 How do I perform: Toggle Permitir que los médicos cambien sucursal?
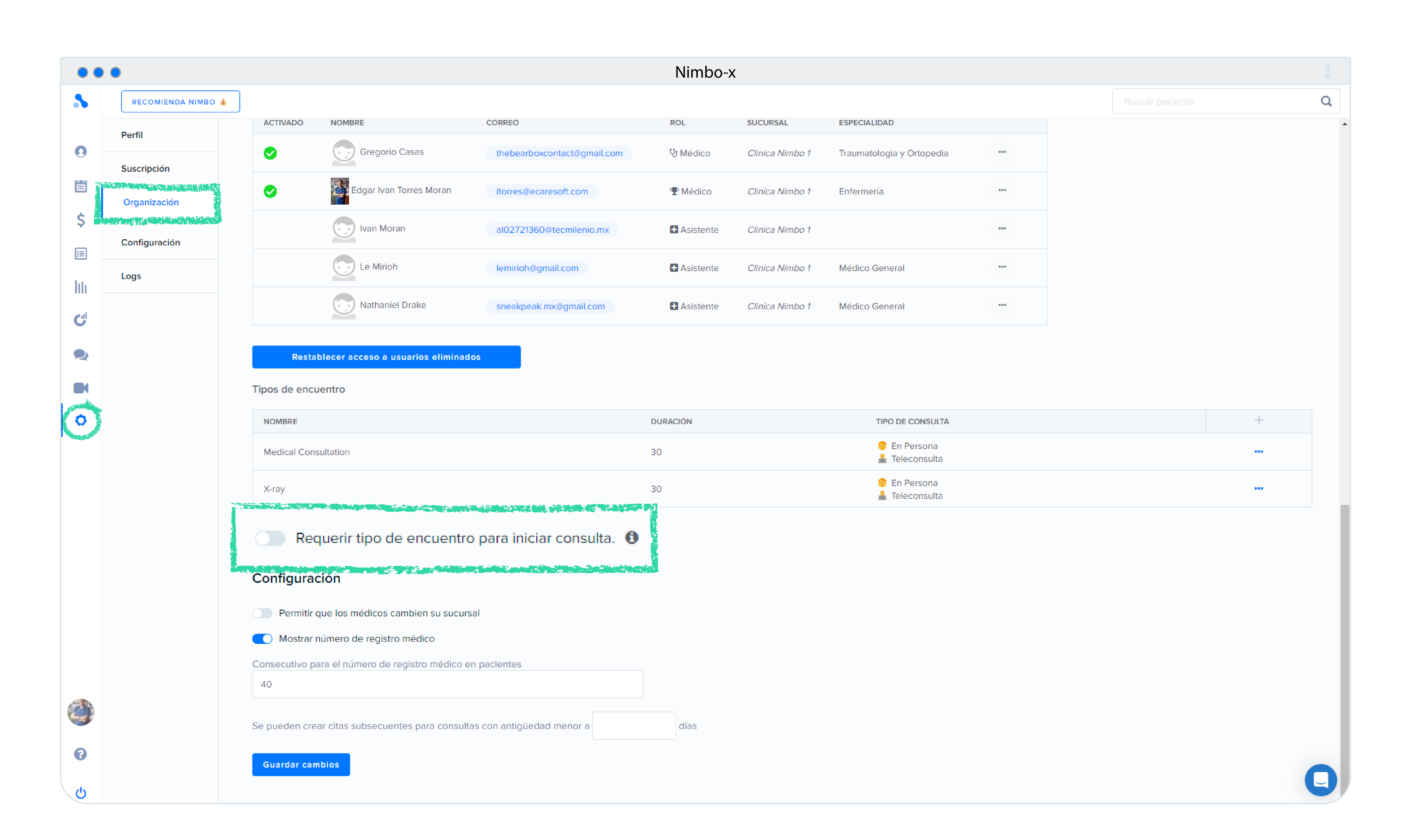coord(262,613)
